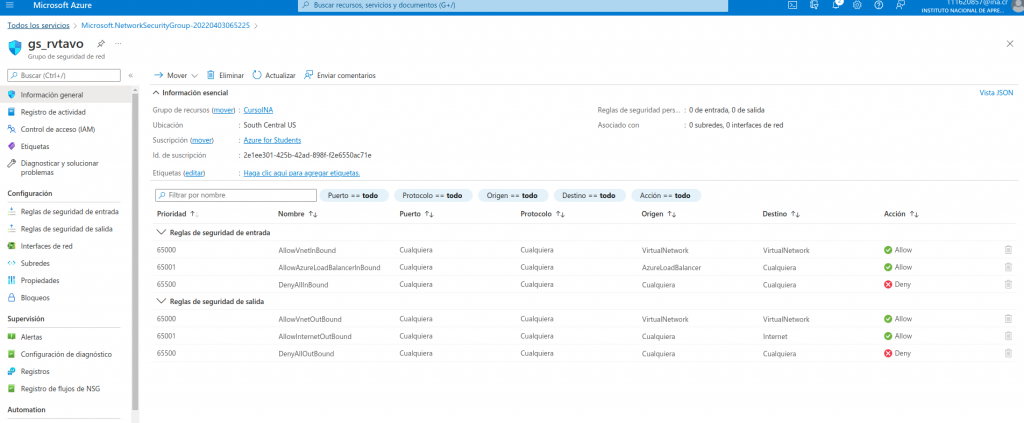Sort rules by Origen column
Screen dimensions: 1024x423
[x=659, y=214]
